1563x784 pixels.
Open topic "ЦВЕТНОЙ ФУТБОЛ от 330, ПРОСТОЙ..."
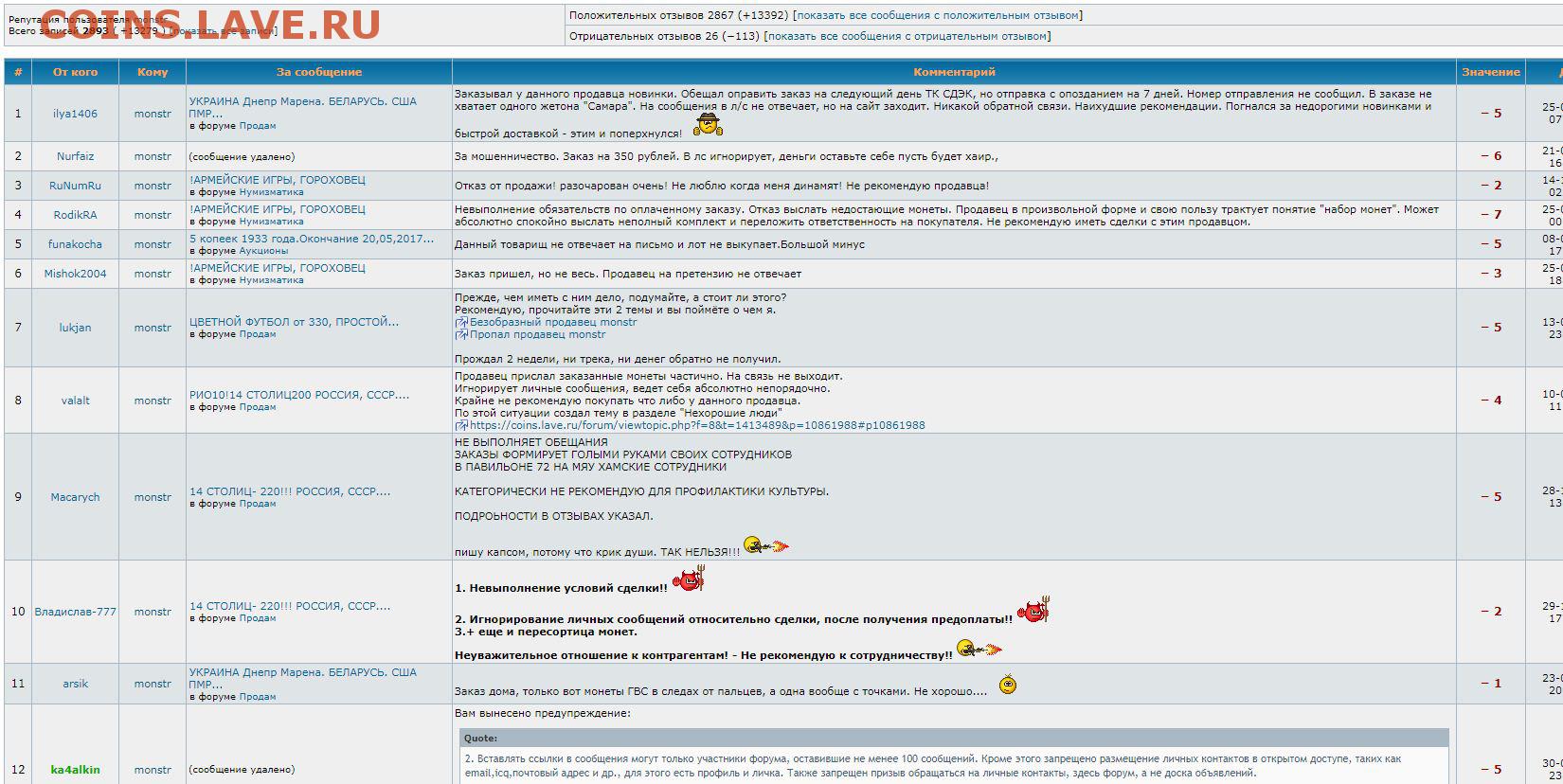294,322
